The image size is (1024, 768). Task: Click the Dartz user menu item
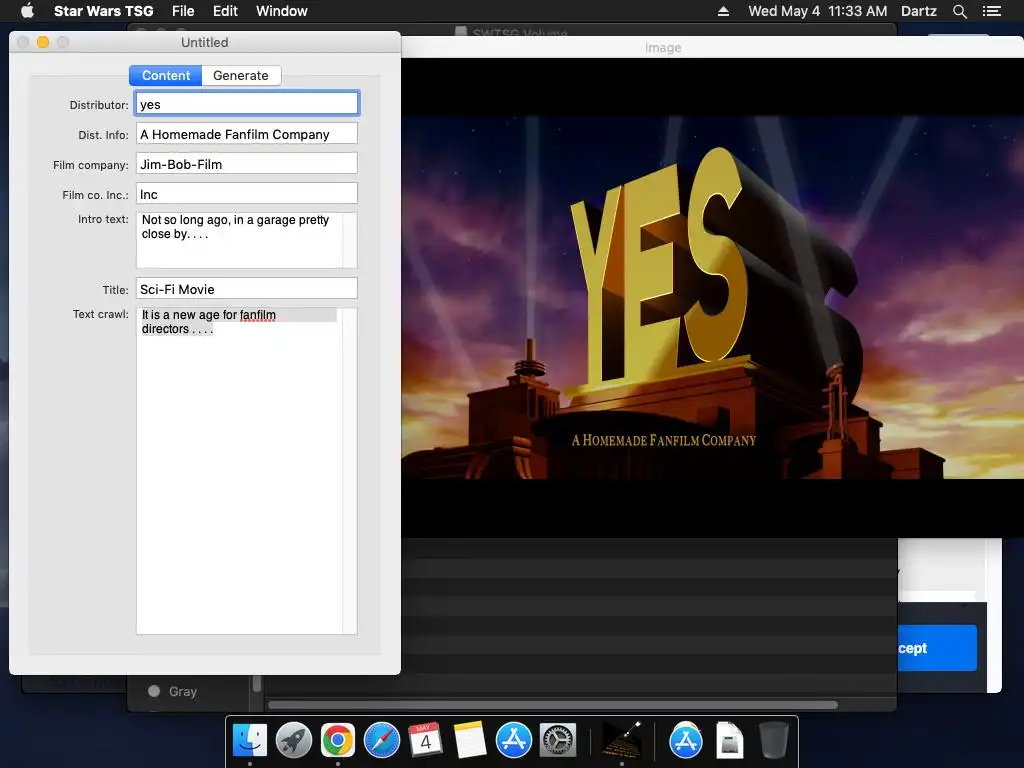(x=918, y=11)
